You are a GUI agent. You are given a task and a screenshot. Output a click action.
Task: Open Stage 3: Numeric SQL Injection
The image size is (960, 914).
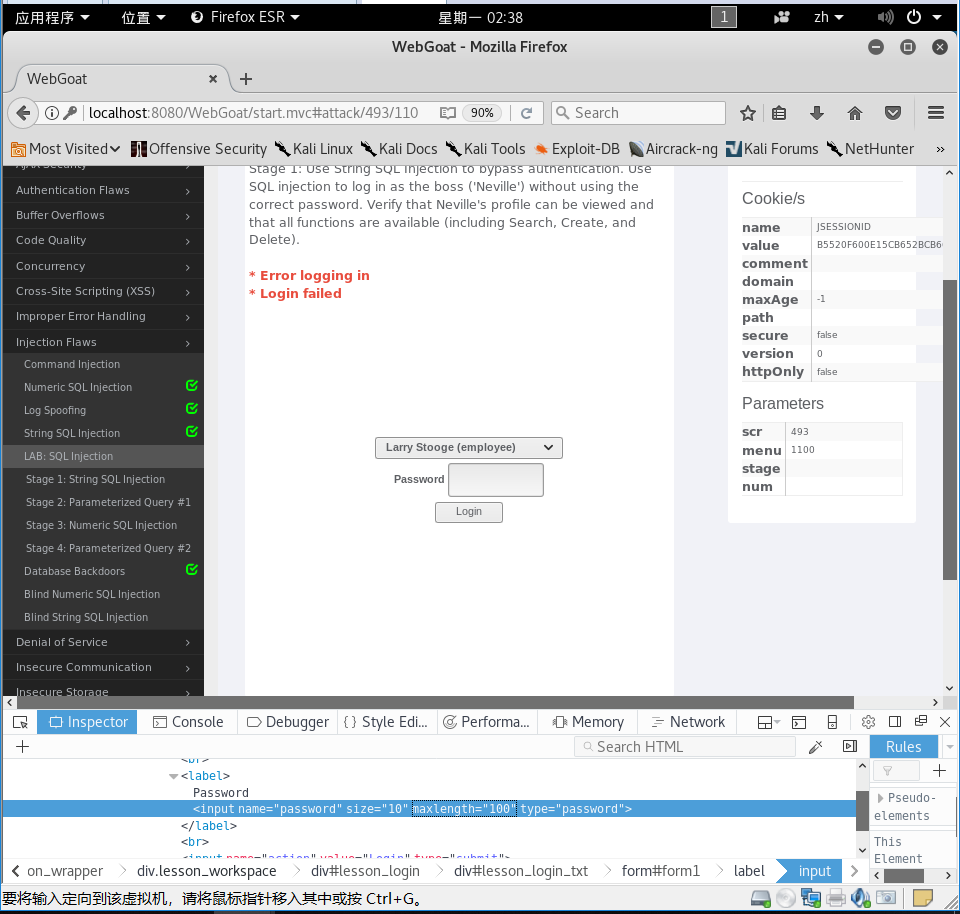tap(103, 525)
